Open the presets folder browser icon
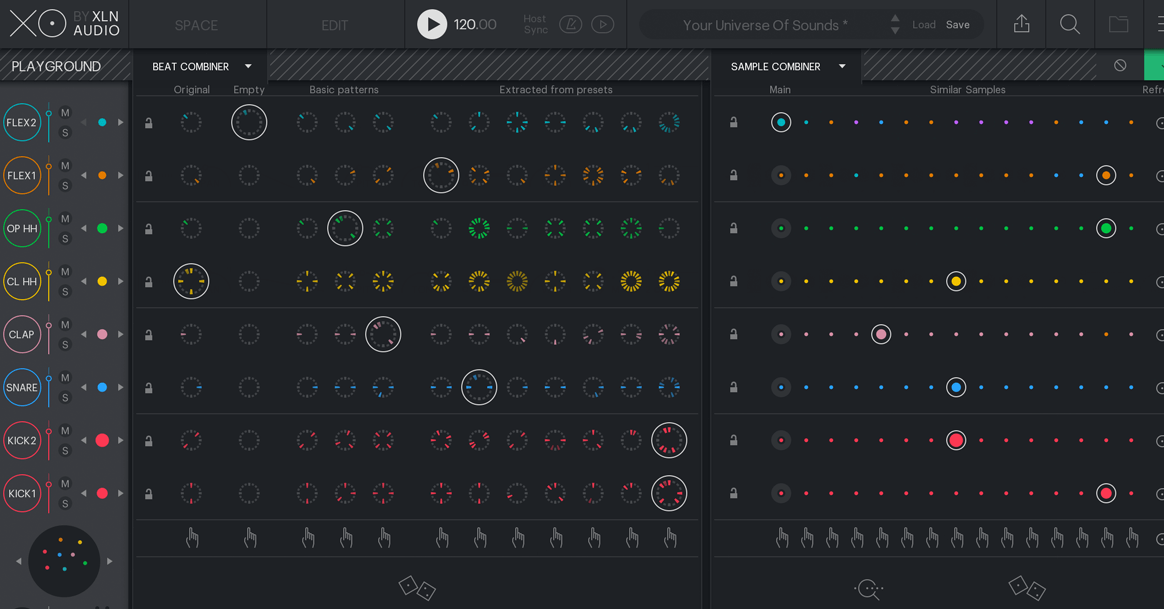Viewport: 1164px width, 609px height. [1119, 22]
